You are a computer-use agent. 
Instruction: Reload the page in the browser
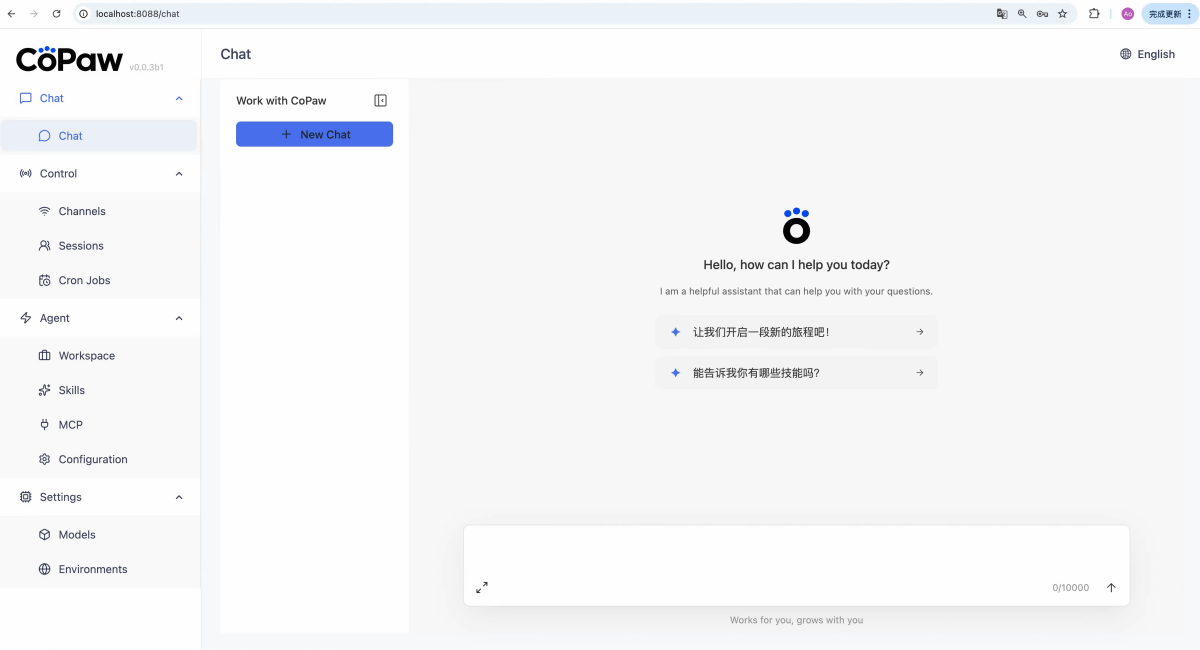click(56, 14)
